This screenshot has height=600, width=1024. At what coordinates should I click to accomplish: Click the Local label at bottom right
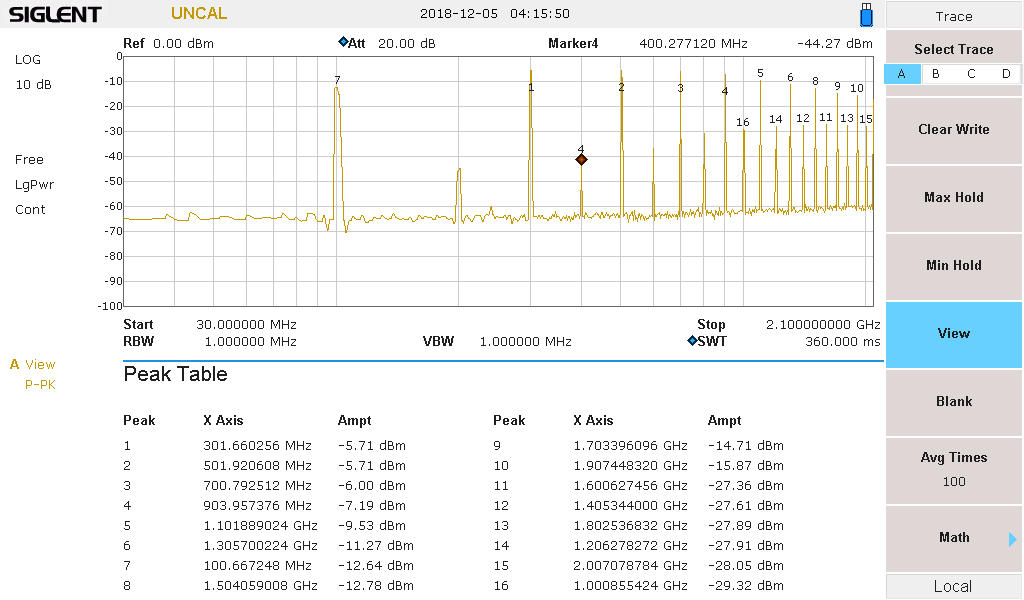(x=953, y=587)
